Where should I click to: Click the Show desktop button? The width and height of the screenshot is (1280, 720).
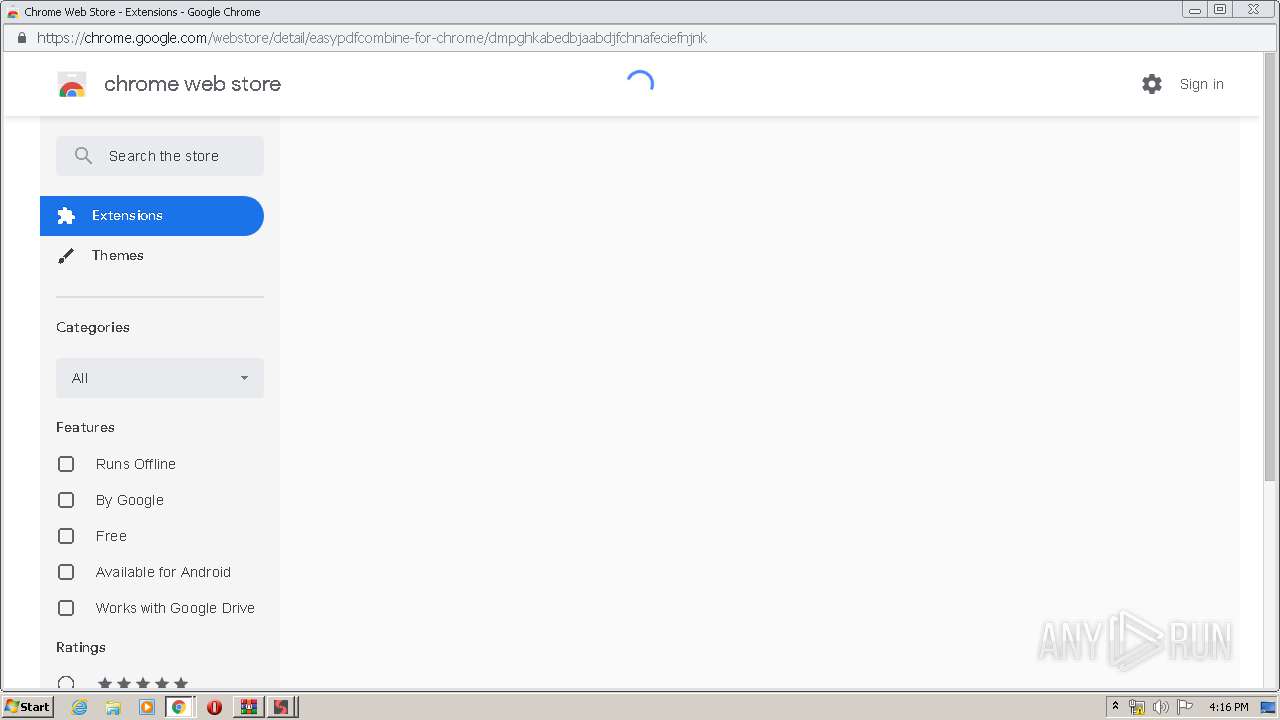point(1269,707)
